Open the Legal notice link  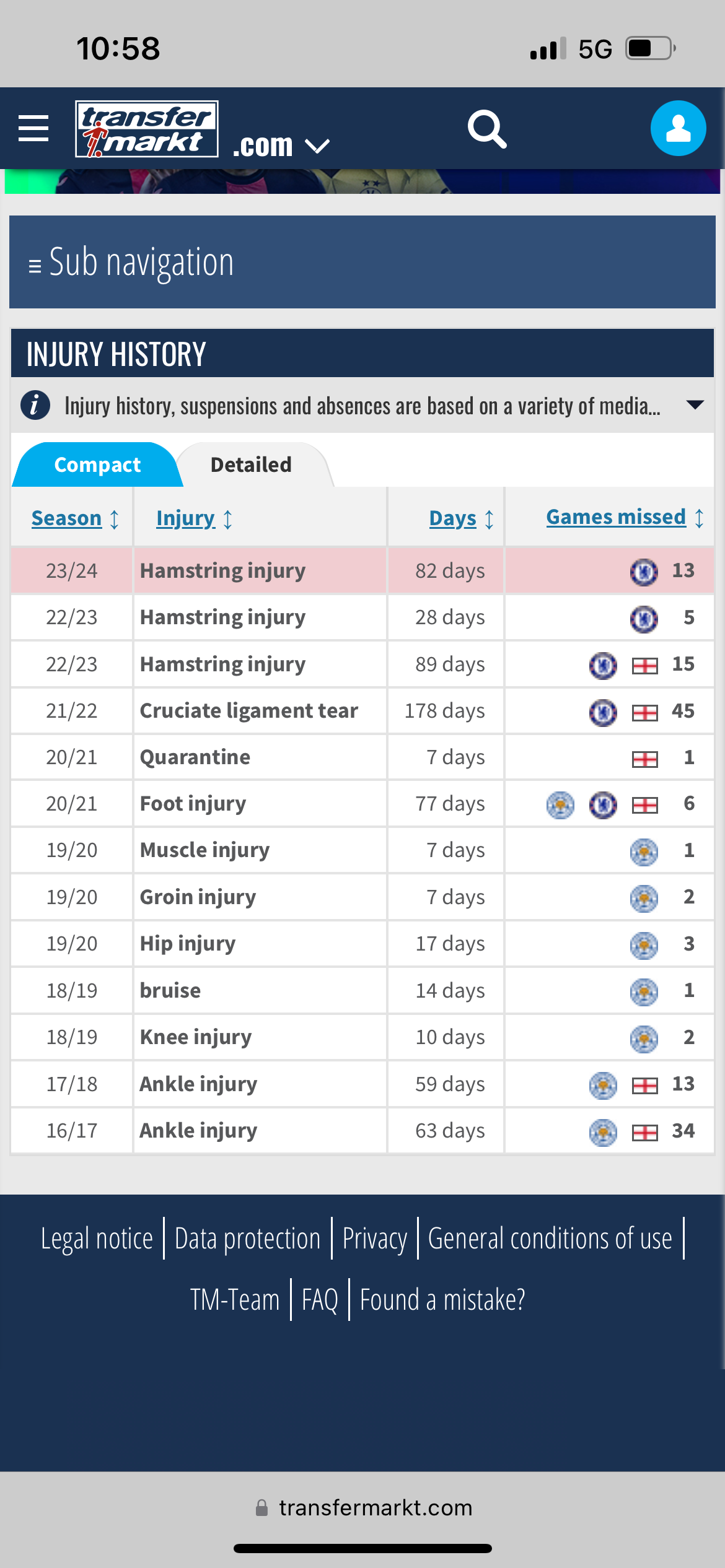pyautogui.click(x=97, y=1239)
